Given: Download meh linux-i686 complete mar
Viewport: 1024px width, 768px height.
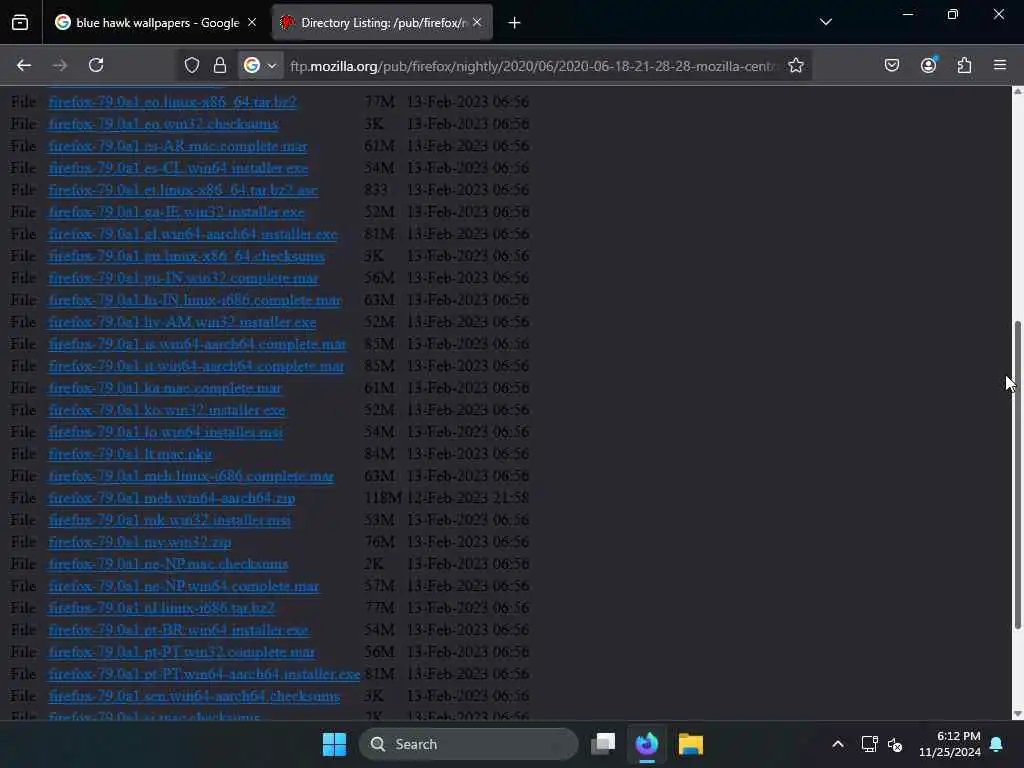Looking at the screenshot, I should pos(191,476).
